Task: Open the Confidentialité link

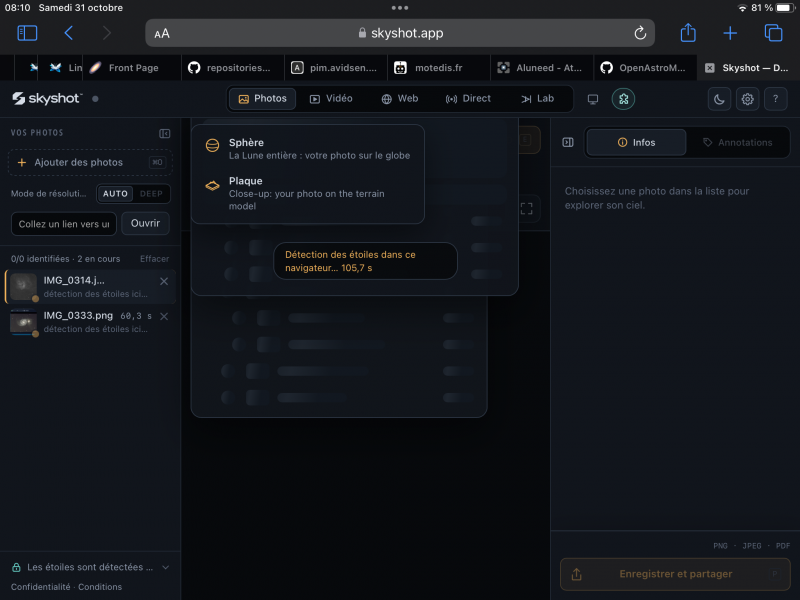Action: coord(41,587)
